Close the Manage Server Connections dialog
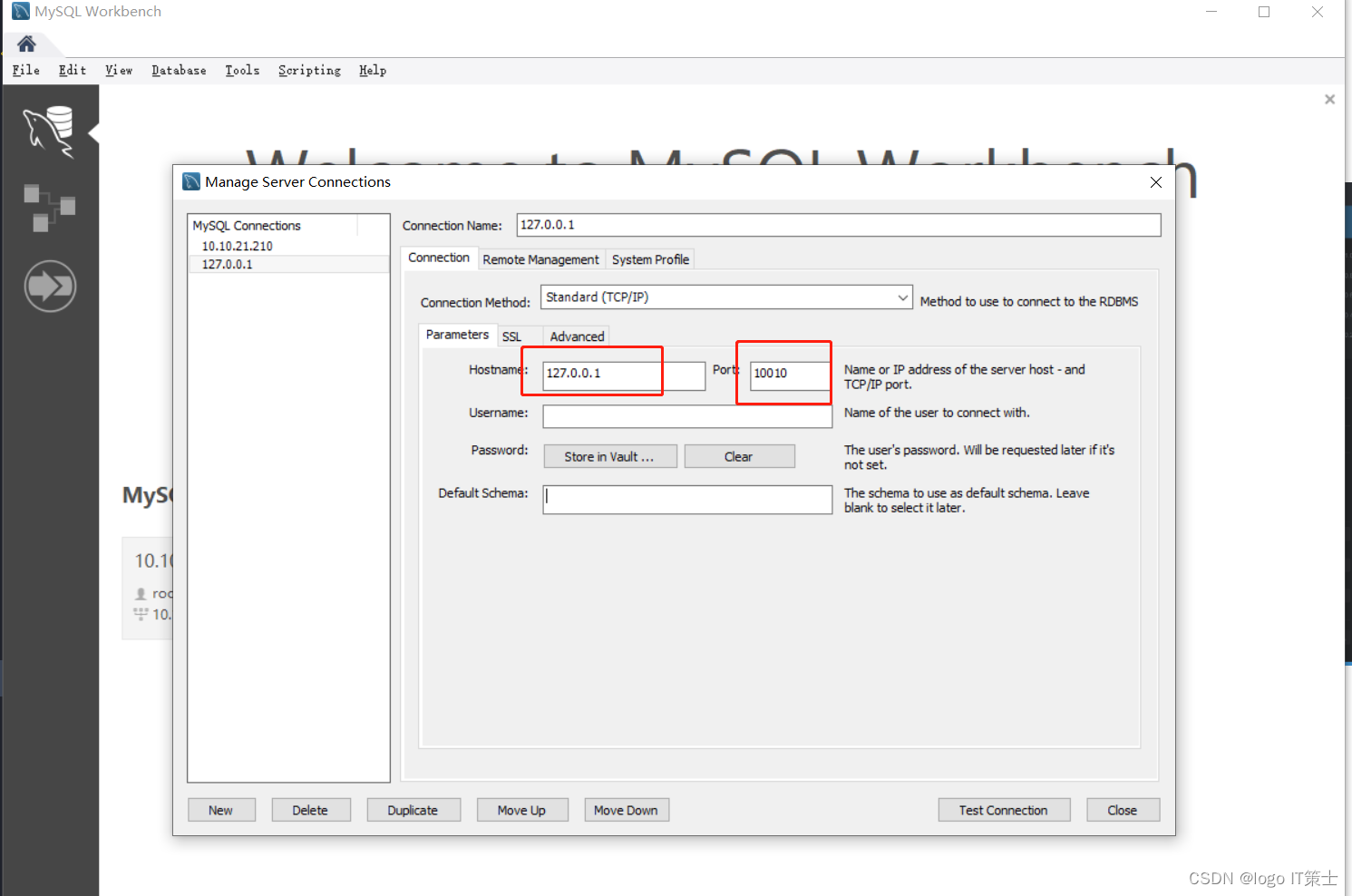The width and height of the screenshot is (1352, 896). click(x=1155, y=182)
